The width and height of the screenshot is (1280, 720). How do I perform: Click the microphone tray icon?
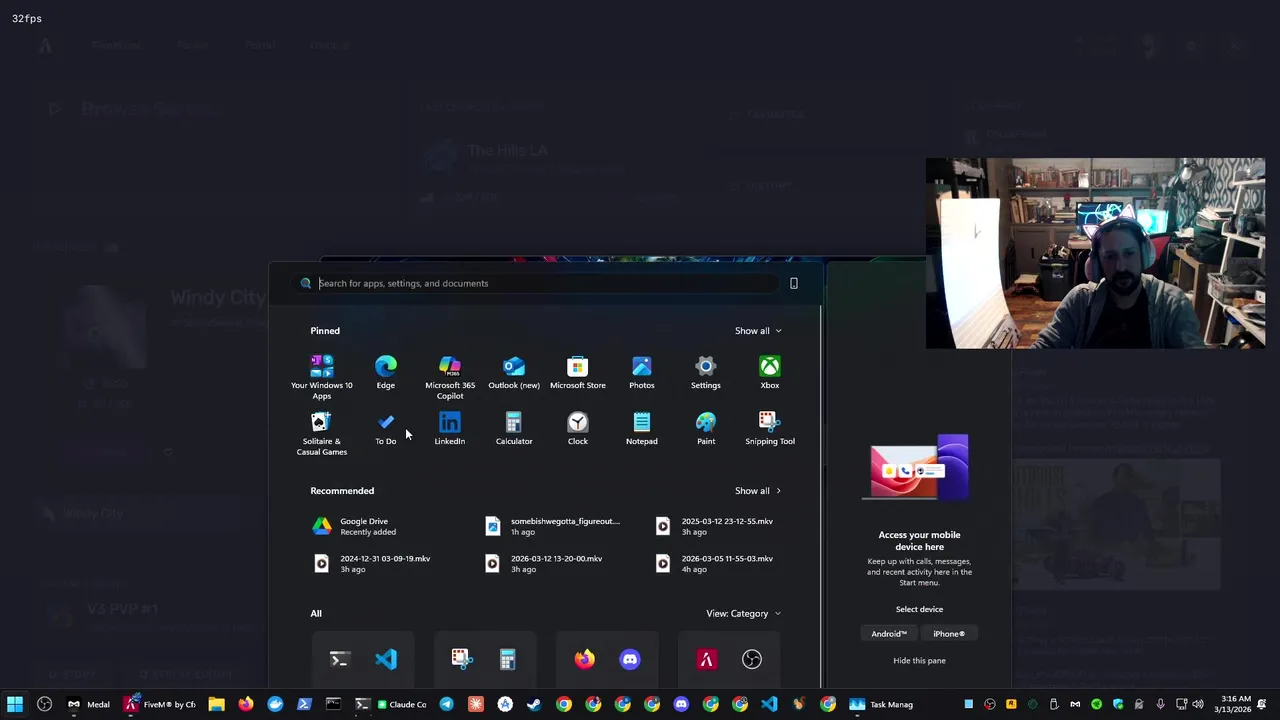1160,704
